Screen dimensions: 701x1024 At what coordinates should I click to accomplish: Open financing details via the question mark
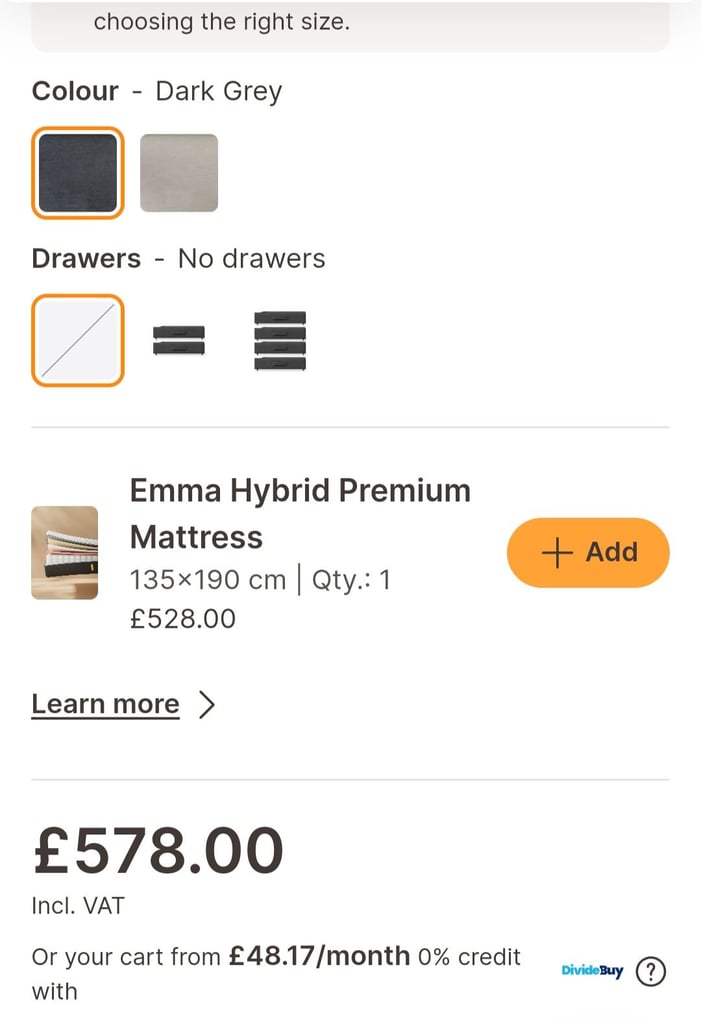coord(650,971)
